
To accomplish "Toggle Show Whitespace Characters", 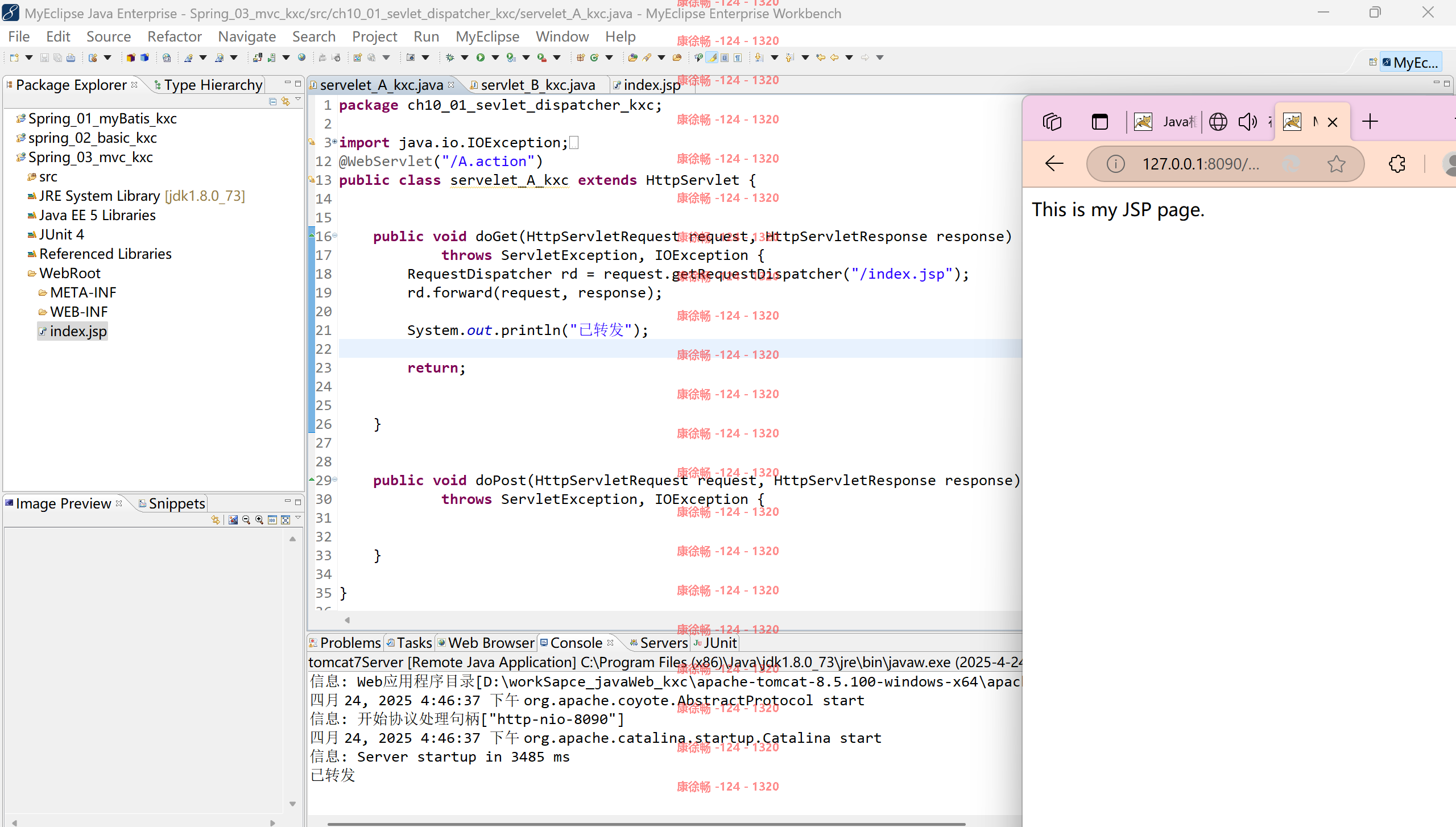I will click(738, 57).
